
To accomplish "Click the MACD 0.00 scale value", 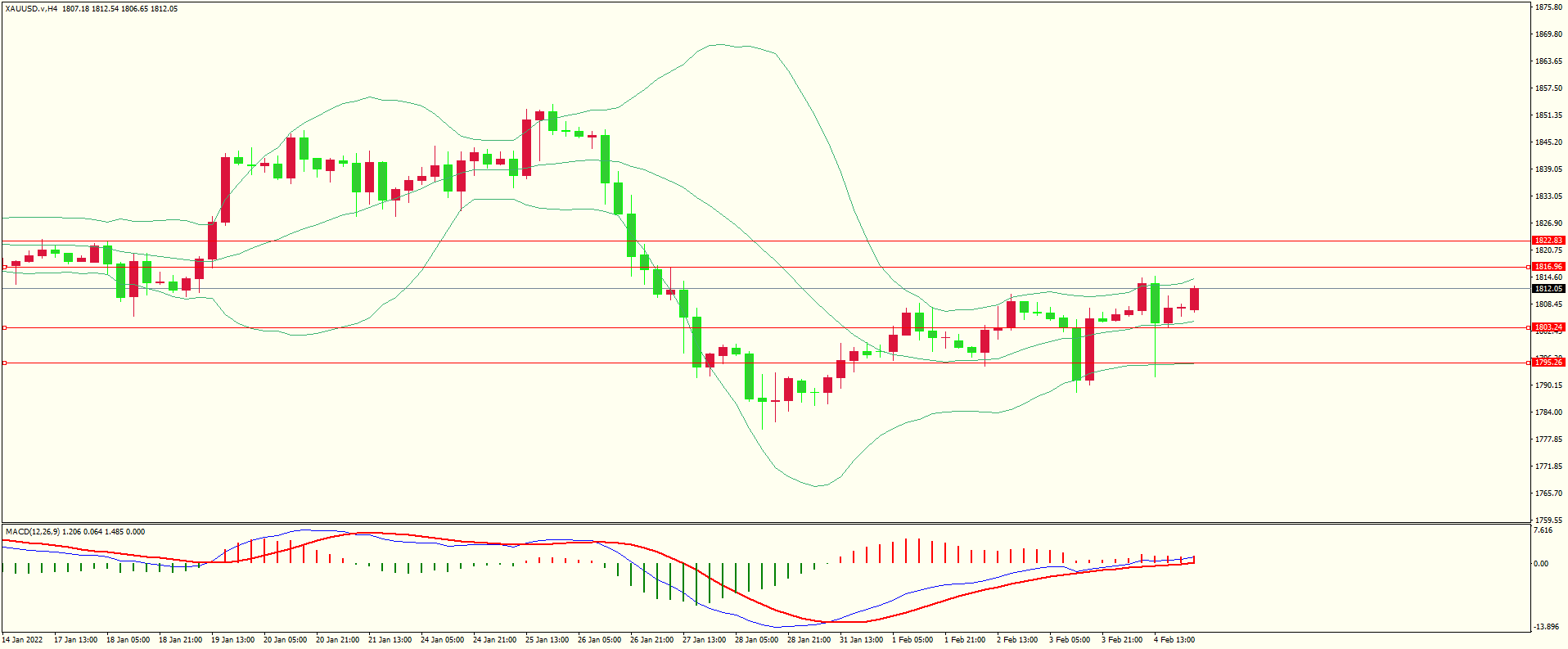I will pos(1540,563).
